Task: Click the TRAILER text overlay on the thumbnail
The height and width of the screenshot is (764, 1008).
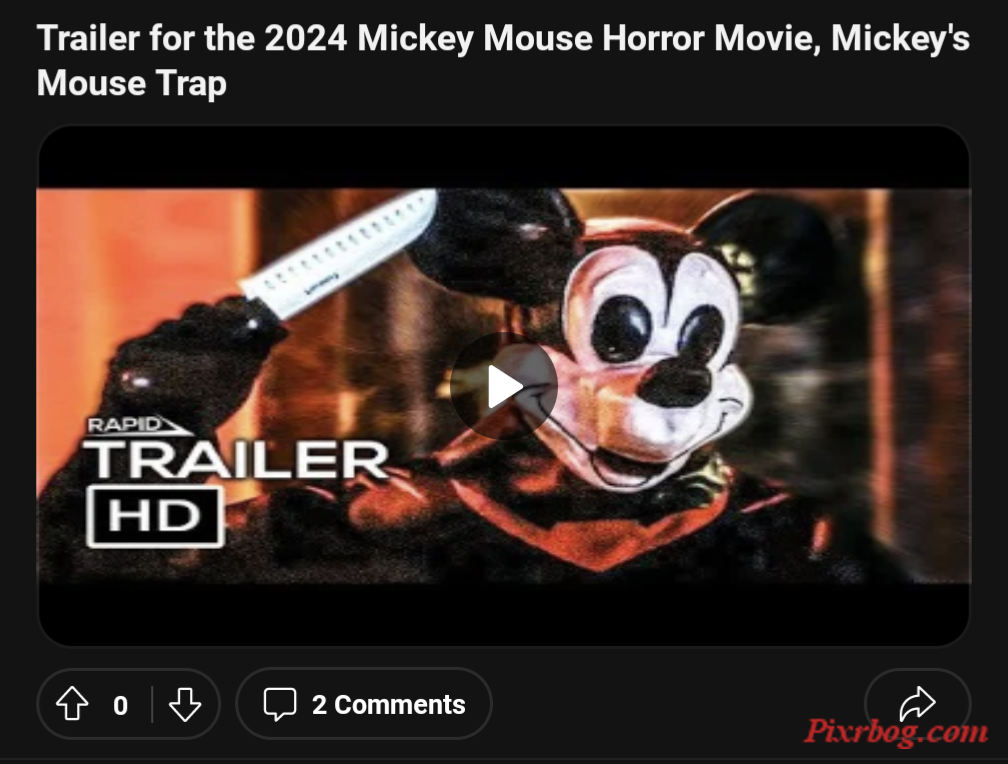Action: (237, 459)
